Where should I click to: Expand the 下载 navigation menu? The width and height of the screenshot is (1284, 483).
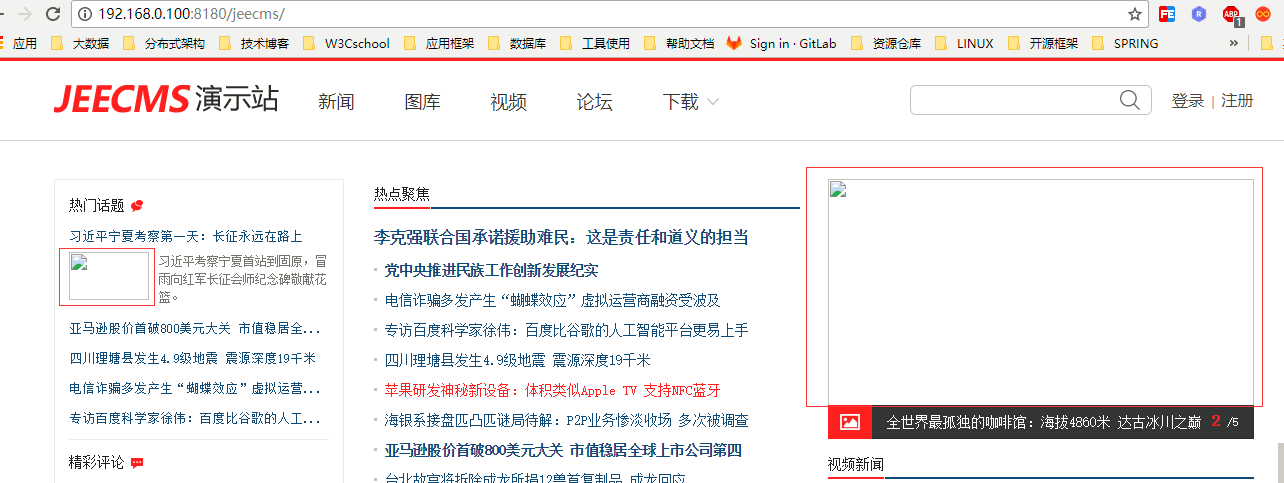(691, 102)
